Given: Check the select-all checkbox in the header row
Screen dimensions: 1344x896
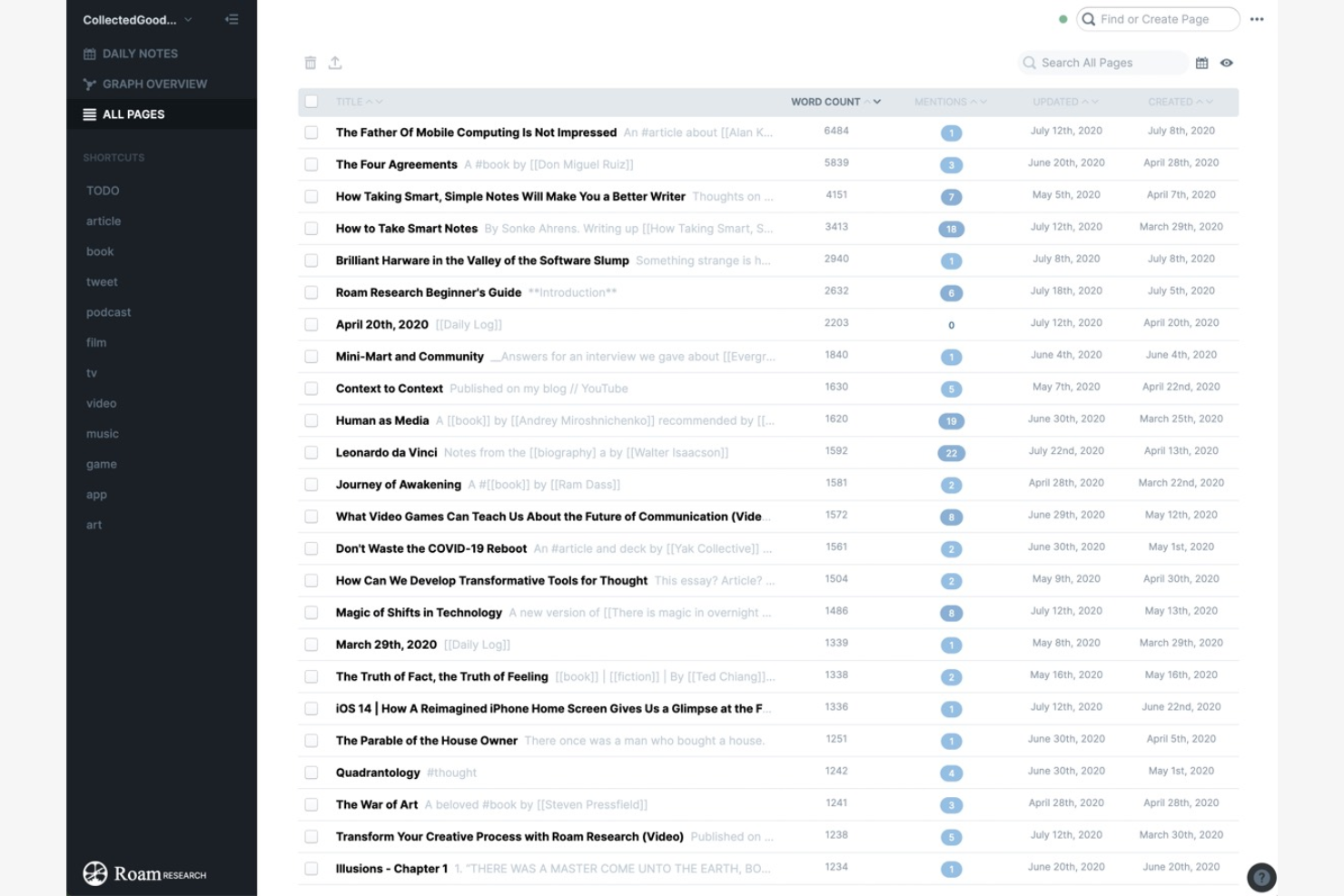Looking at the screenshot, I should [311, 102].
